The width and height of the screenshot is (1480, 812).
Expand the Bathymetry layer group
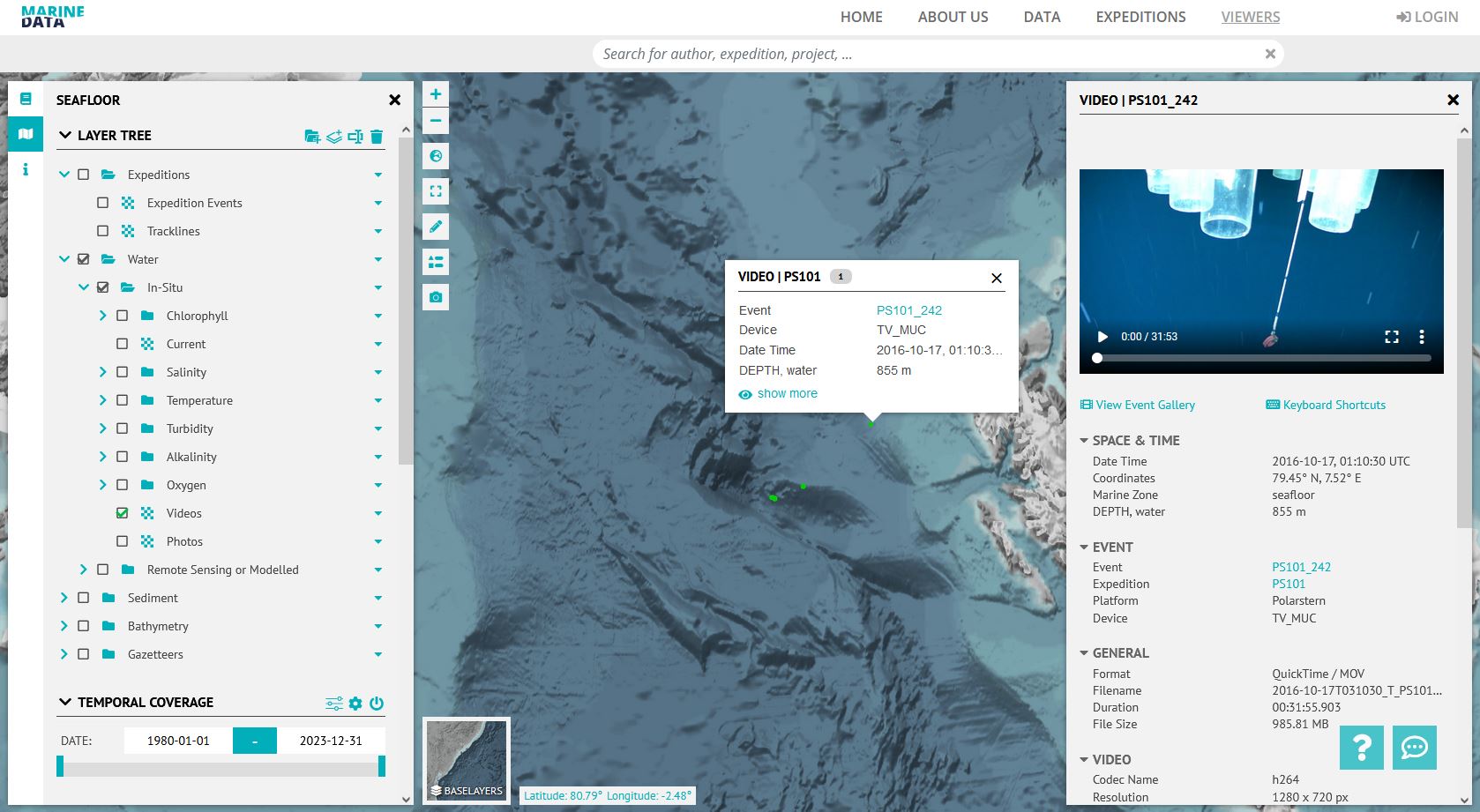point(64,626)
